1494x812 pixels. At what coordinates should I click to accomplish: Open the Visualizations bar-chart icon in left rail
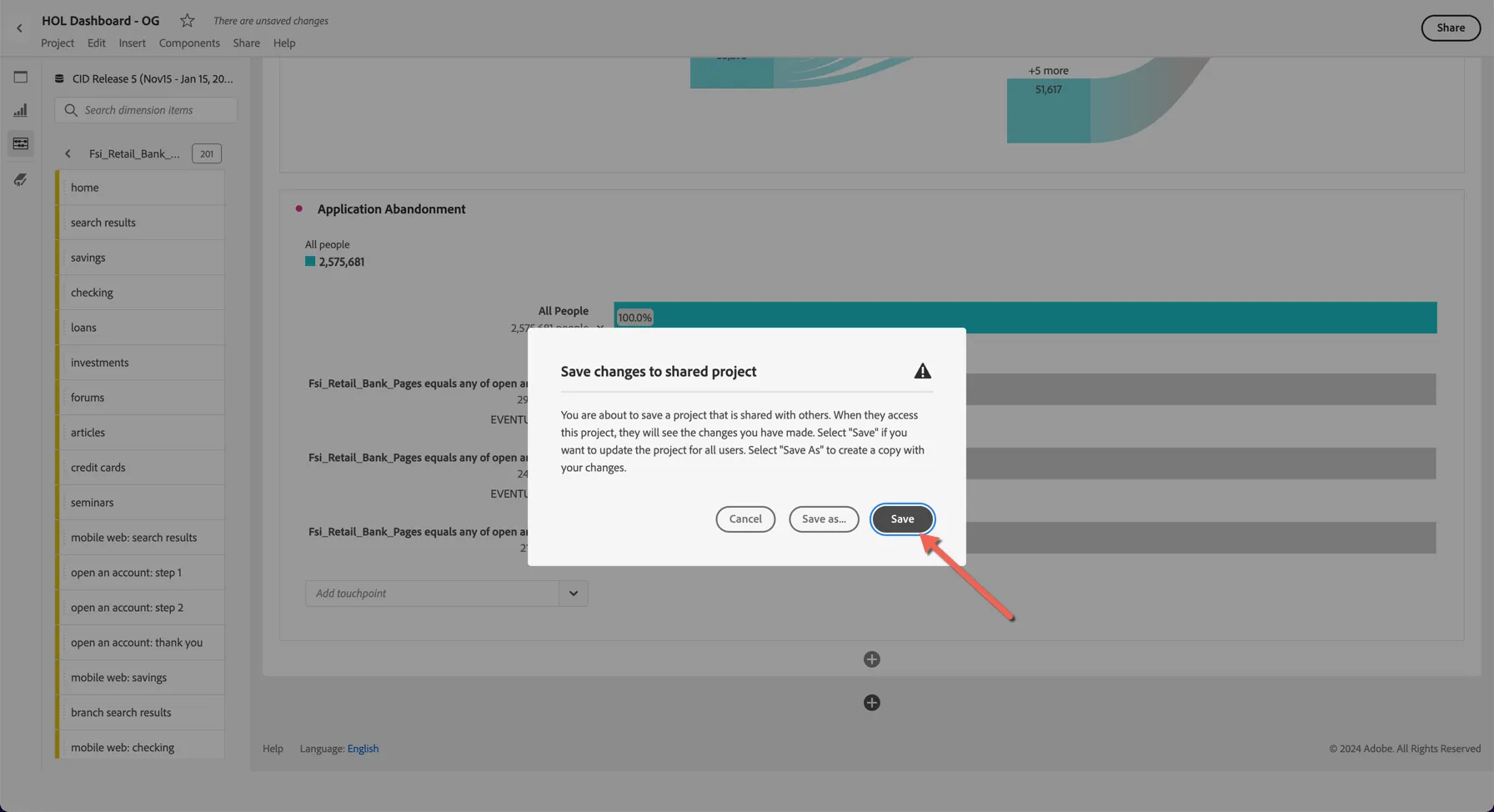pos(21,110)
